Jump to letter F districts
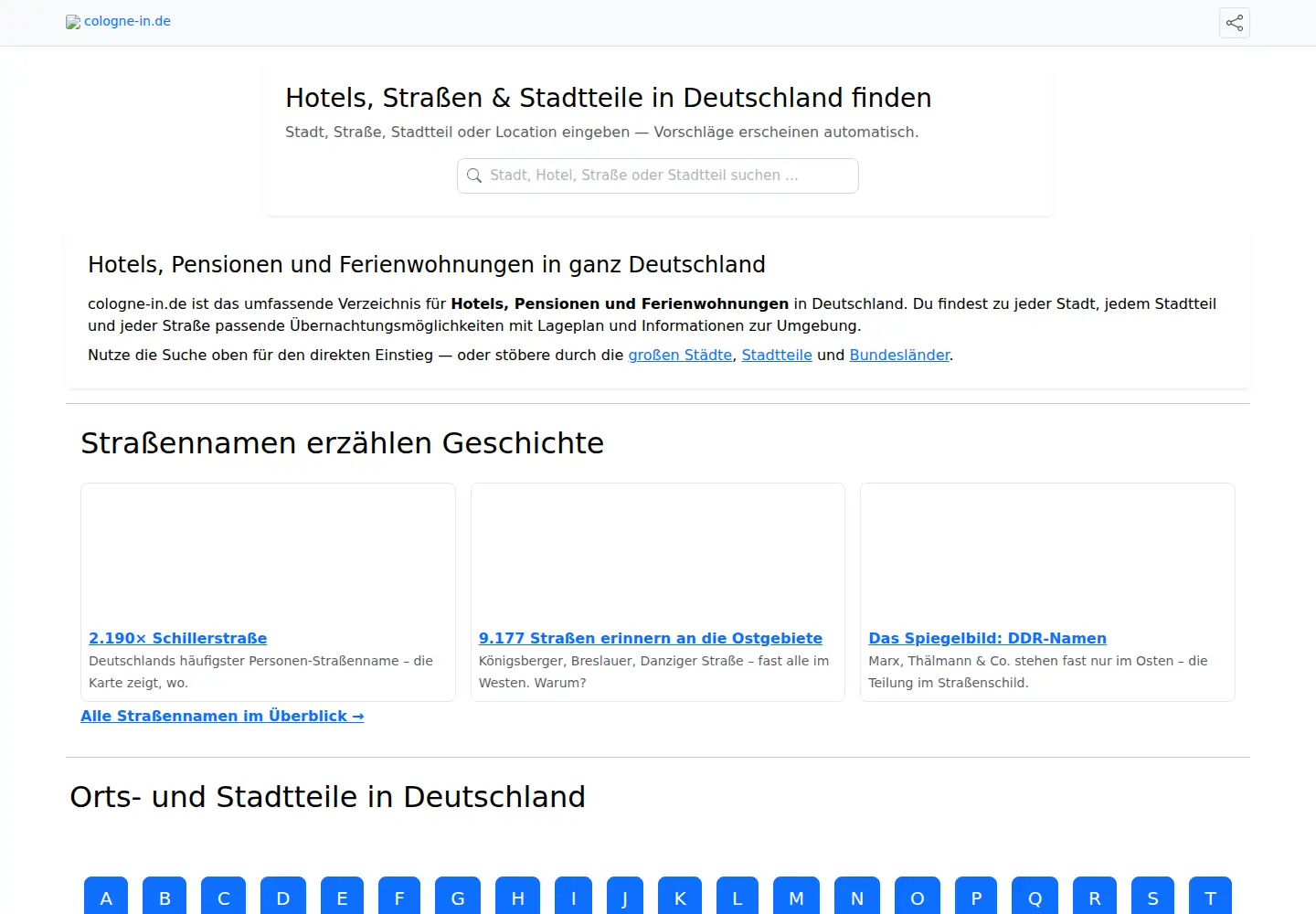Viewport: 1316px width, 914px height. point(399,898)
